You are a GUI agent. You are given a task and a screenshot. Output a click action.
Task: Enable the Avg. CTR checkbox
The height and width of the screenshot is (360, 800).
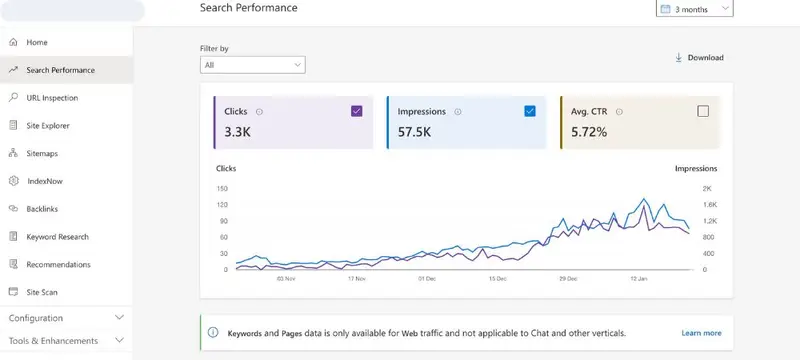click(x=703, y=111)
